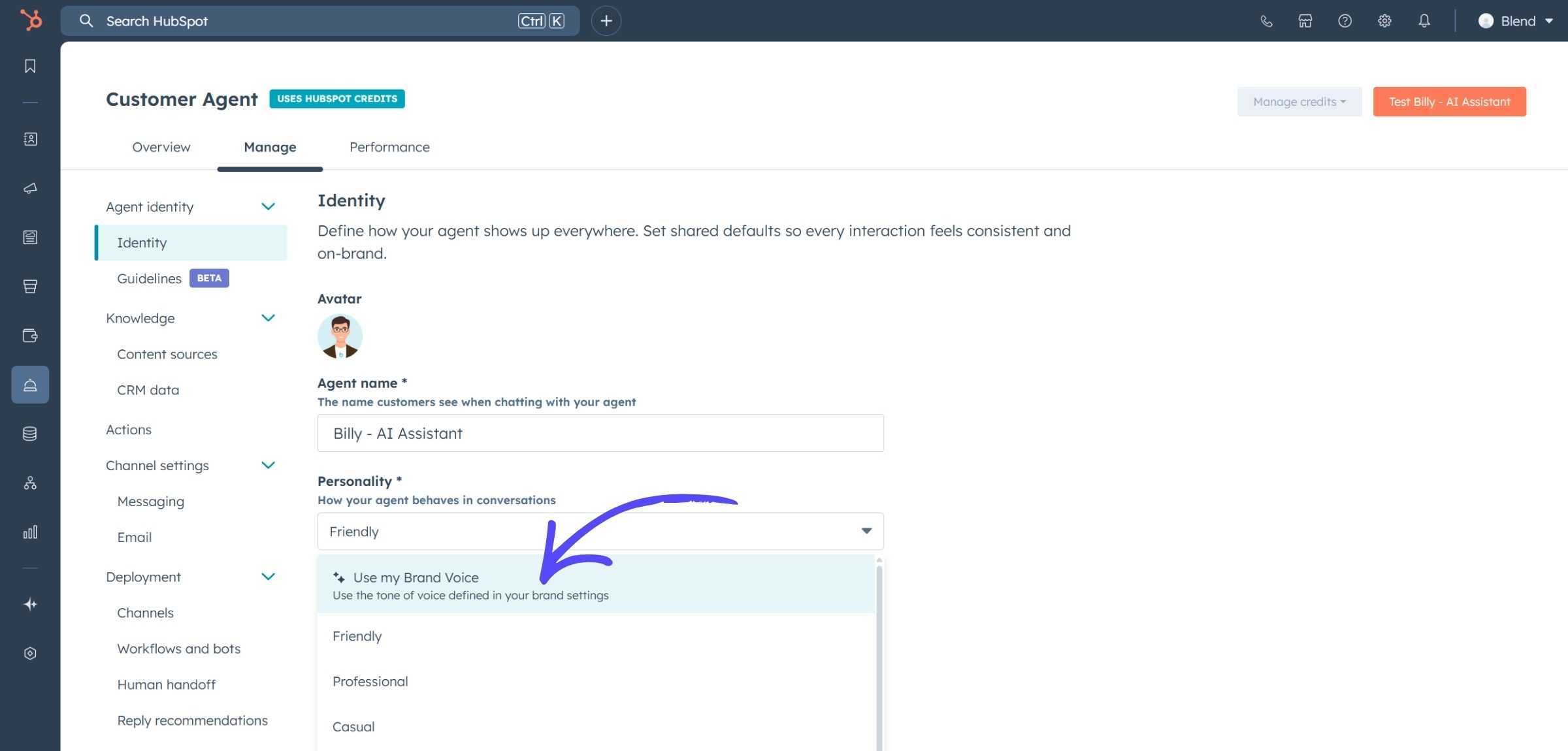
Task: Click the Breeze sparkle icon in the sidebar
Action: pyautogui.click(x=30, y=604)
